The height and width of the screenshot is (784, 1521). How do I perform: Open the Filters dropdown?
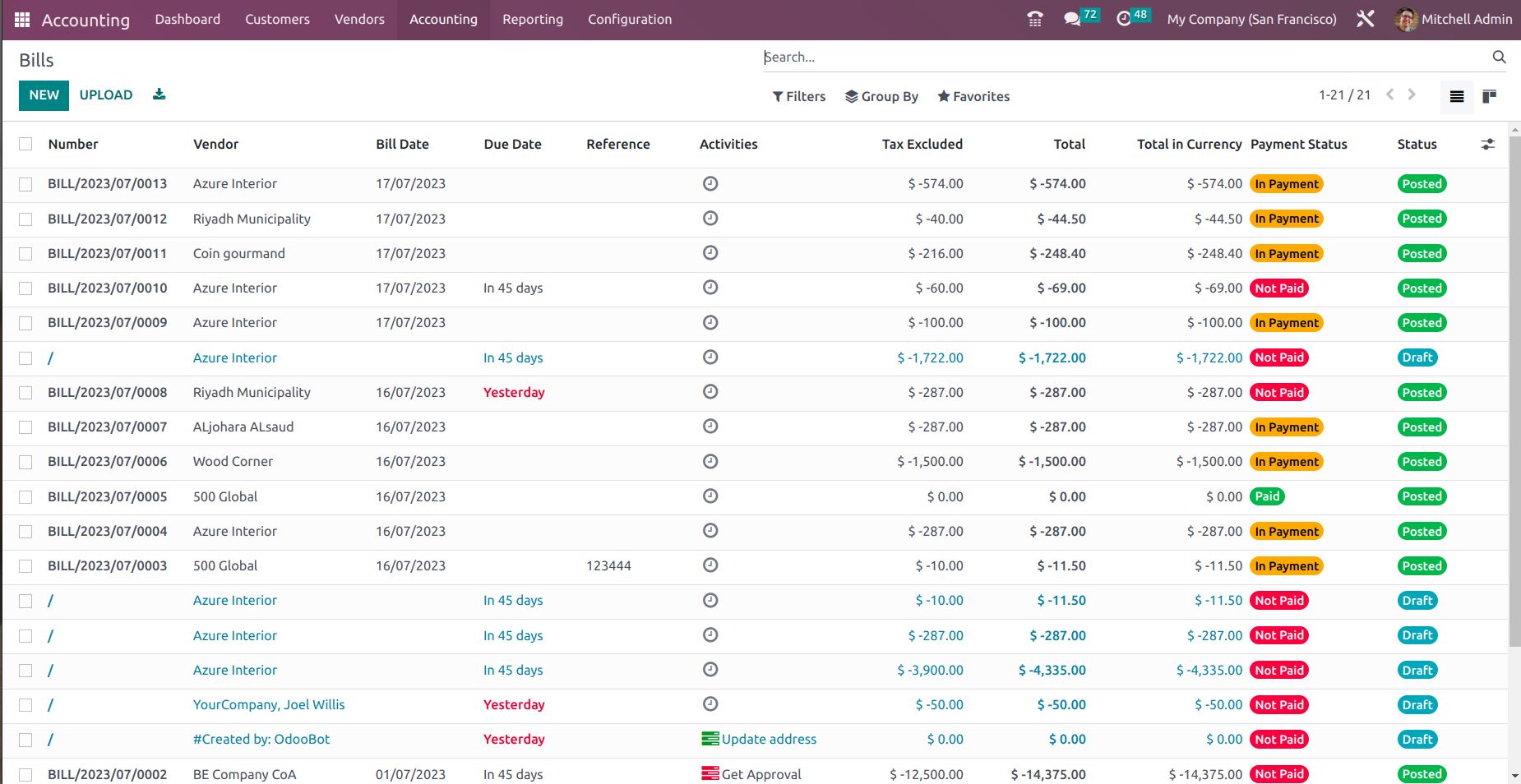point(797,96)
